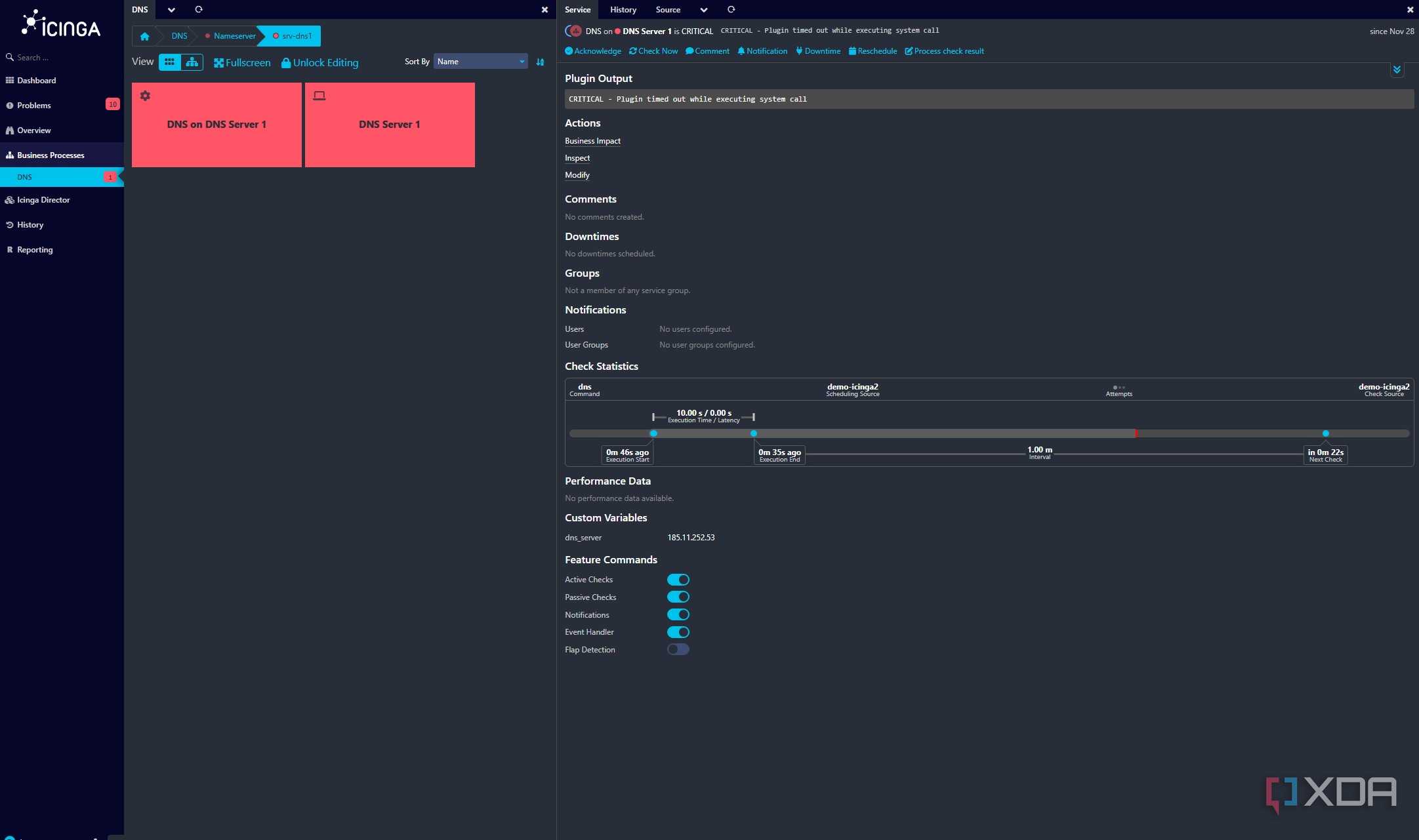
Task: Open the Business Impact action
Action: coord(592,141)
